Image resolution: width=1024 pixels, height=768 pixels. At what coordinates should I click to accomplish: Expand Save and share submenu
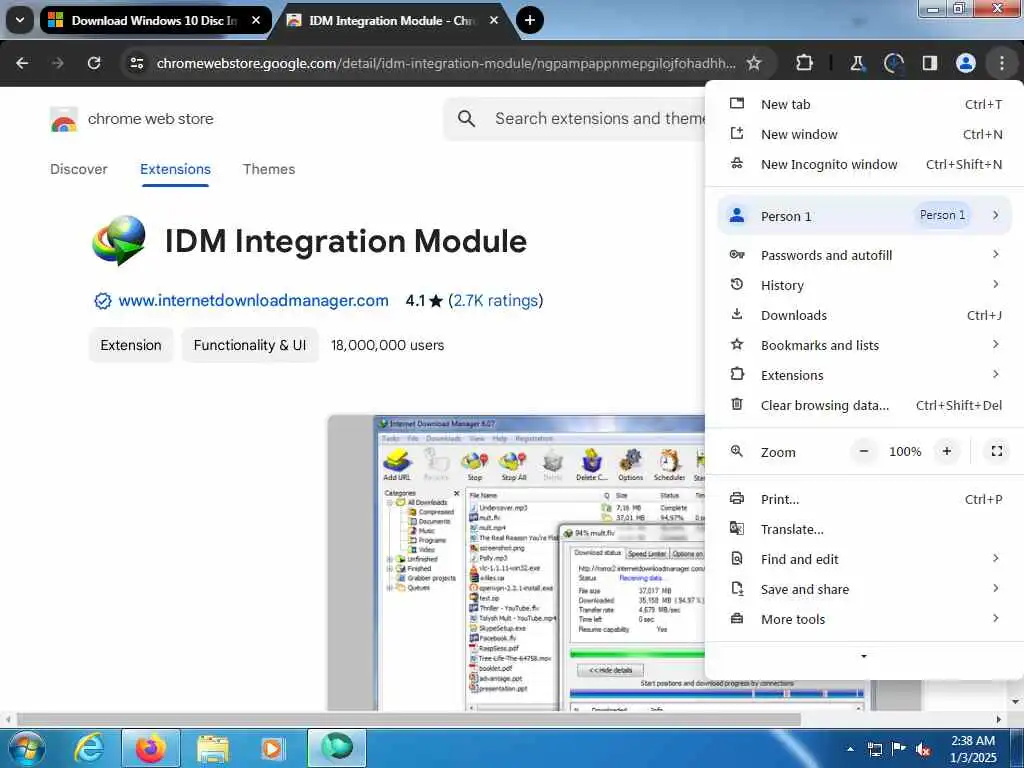865,589
